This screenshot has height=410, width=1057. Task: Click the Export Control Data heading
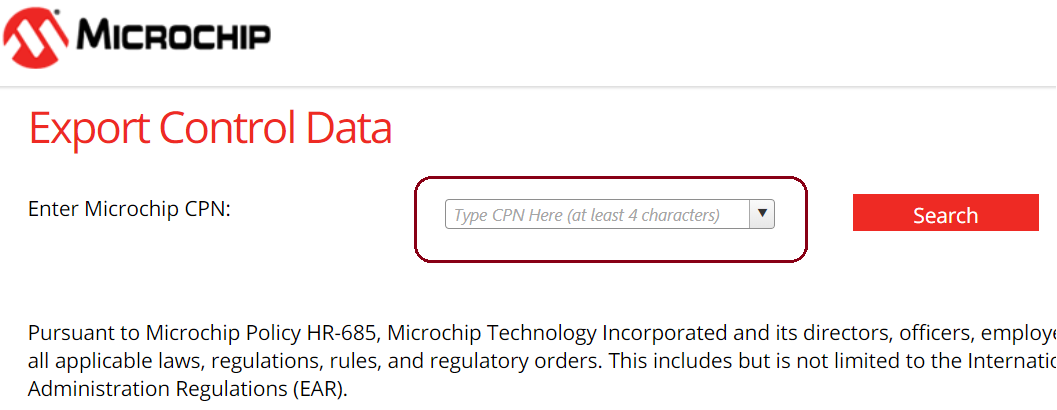click(210, 128)
